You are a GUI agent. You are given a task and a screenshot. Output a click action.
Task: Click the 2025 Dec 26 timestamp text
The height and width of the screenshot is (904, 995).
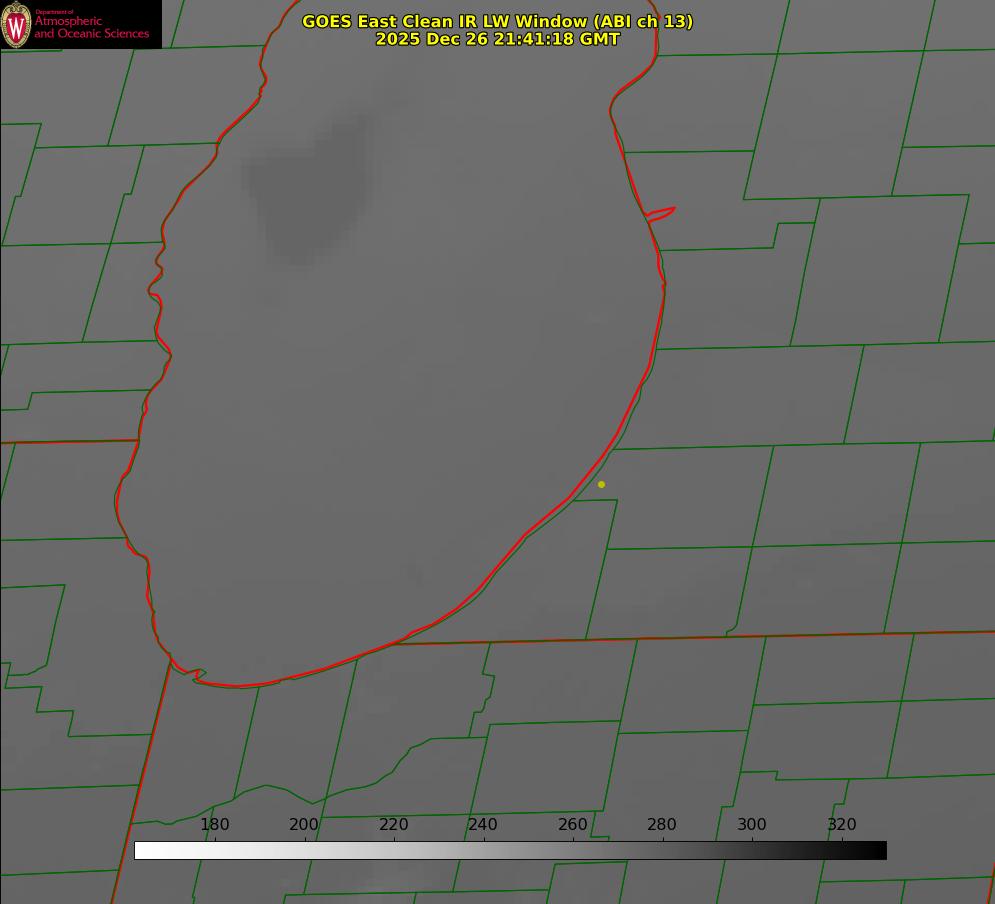coord(498,39)
